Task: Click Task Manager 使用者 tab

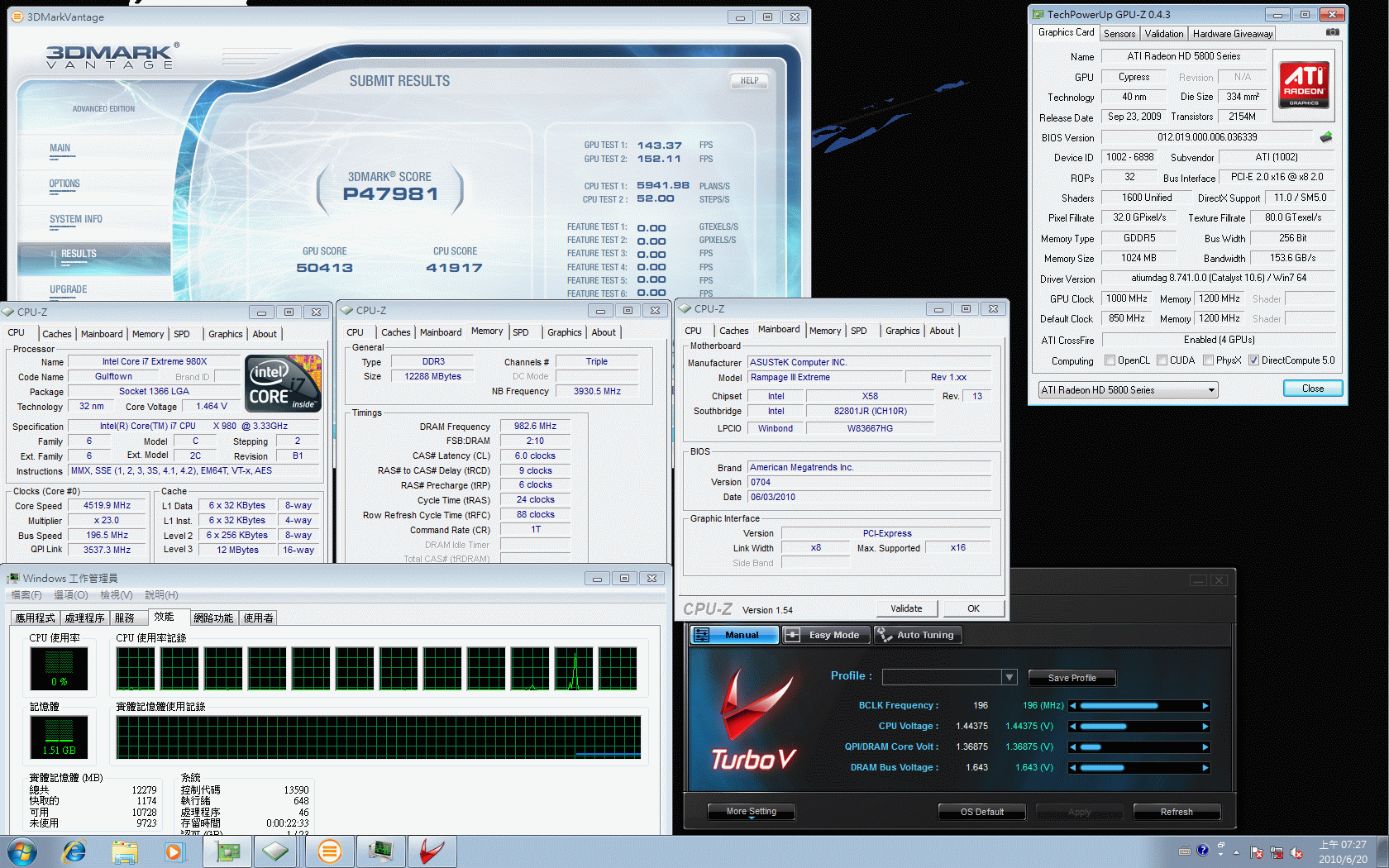Action: pyautogui.click(x=259, y=618)
